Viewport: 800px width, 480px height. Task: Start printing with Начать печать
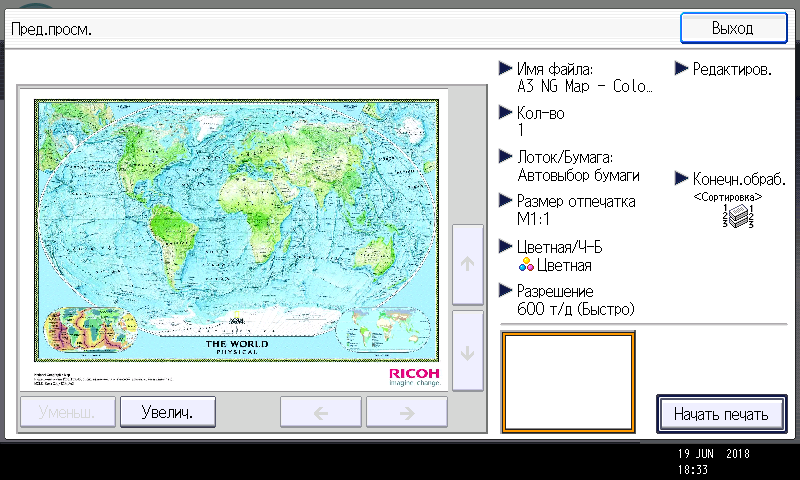pyautogui.click(x=721, y=414)
